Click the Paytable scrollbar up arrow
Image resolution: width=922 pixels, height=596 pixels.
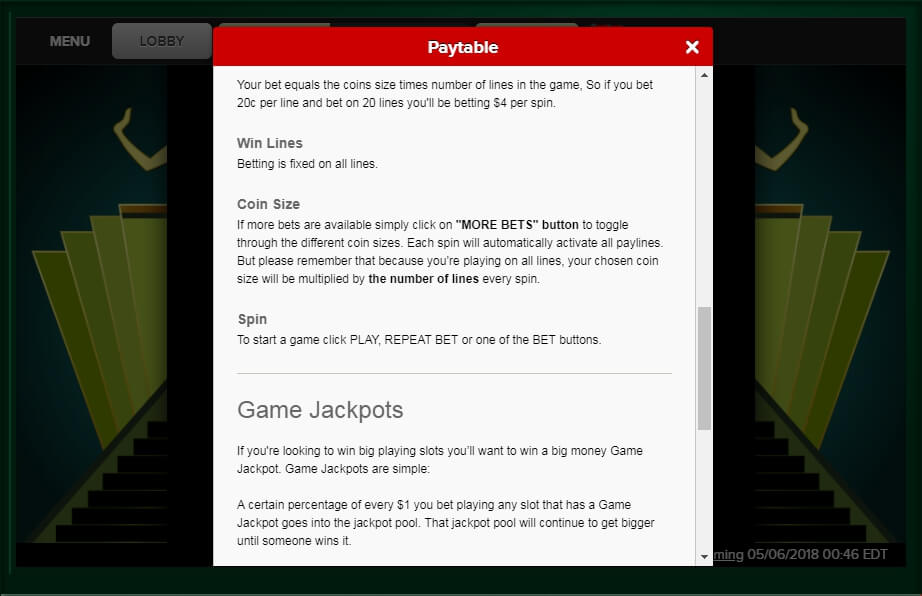click(704, 76)
